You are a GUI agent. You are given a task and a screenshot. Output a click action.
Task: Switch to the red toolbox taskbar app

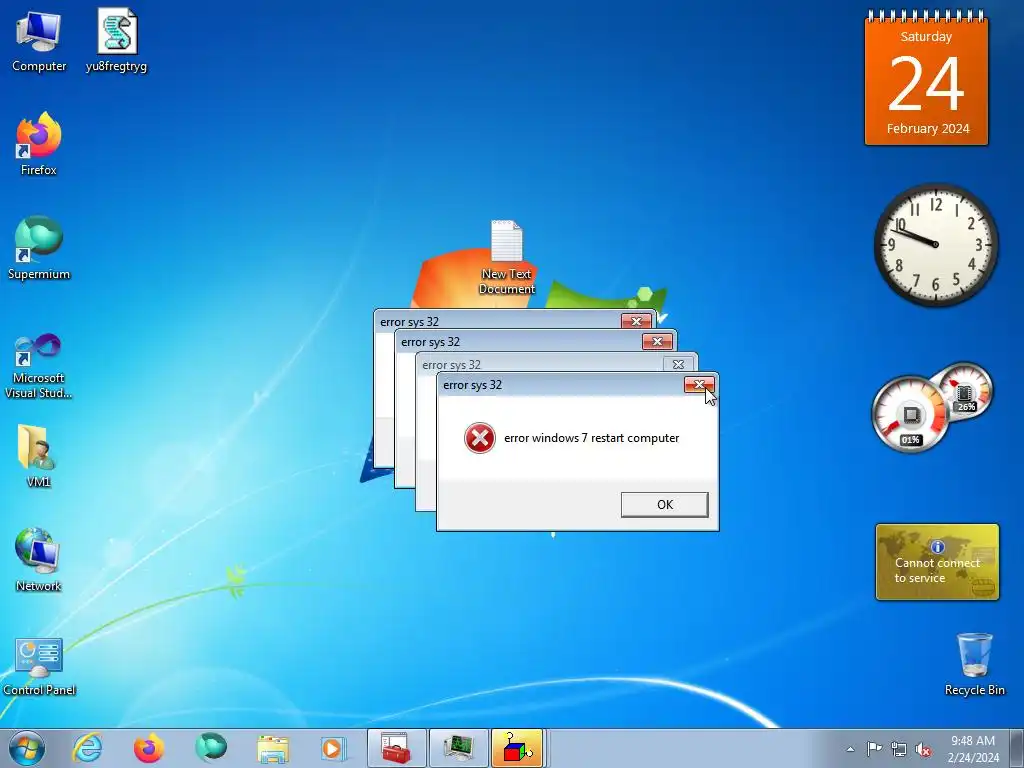tap(396, 748)
